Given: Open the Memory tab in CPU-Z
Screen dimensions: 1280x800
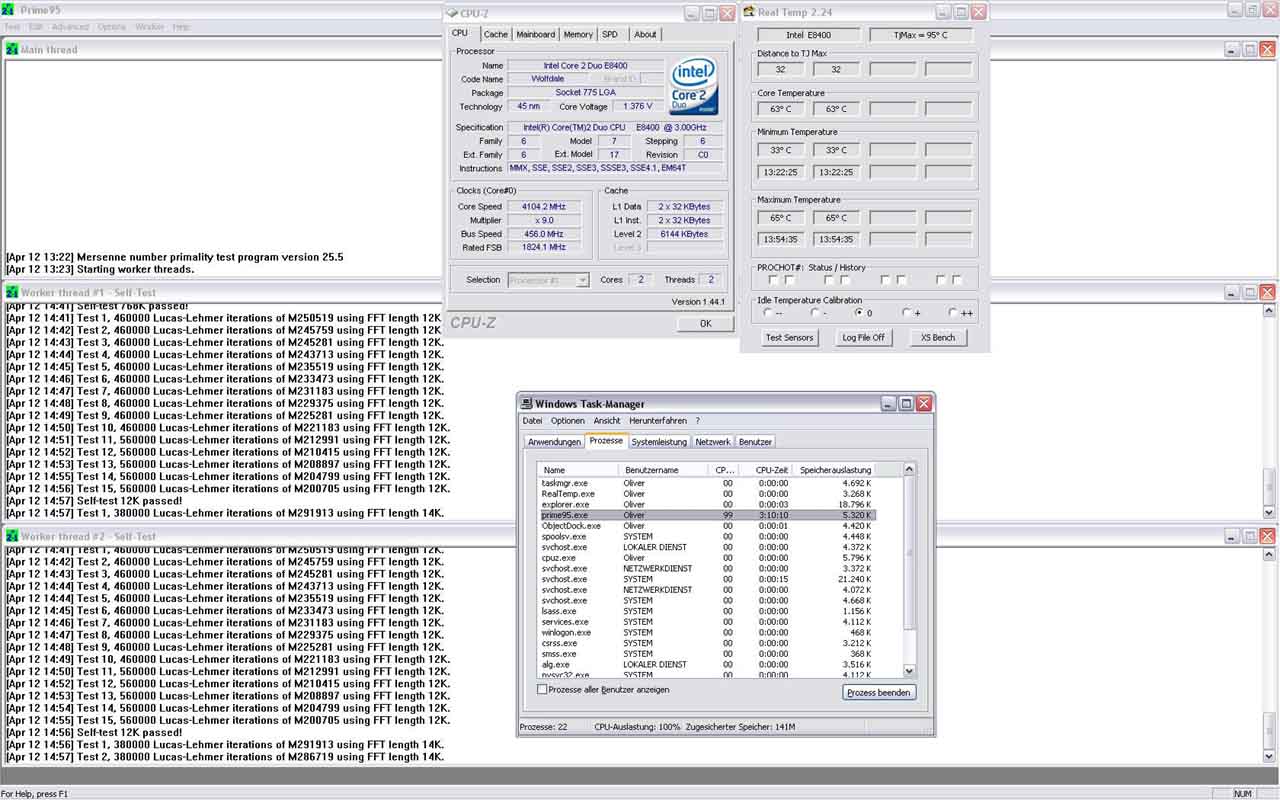Looking at the screenshot, I should point(578,34).
